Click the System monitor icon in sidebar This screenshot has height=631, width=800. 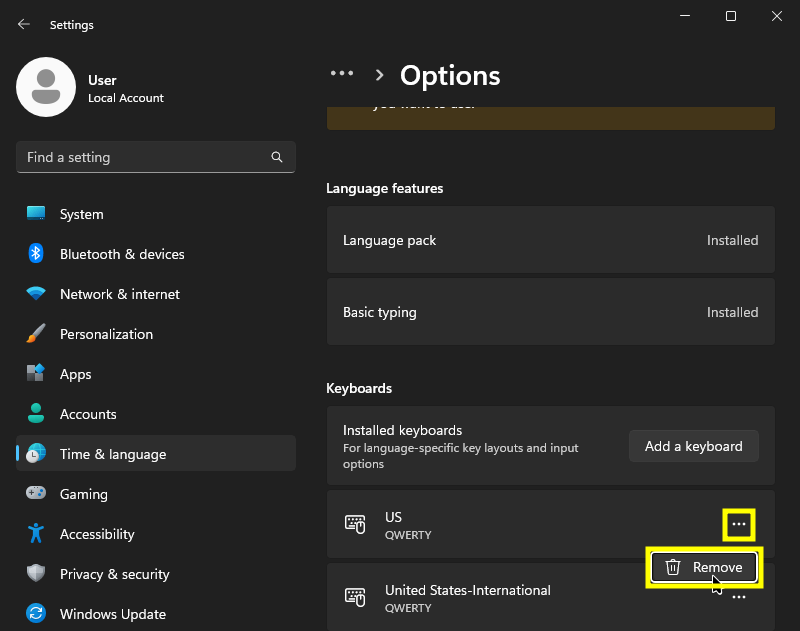[x=36, y=214]
